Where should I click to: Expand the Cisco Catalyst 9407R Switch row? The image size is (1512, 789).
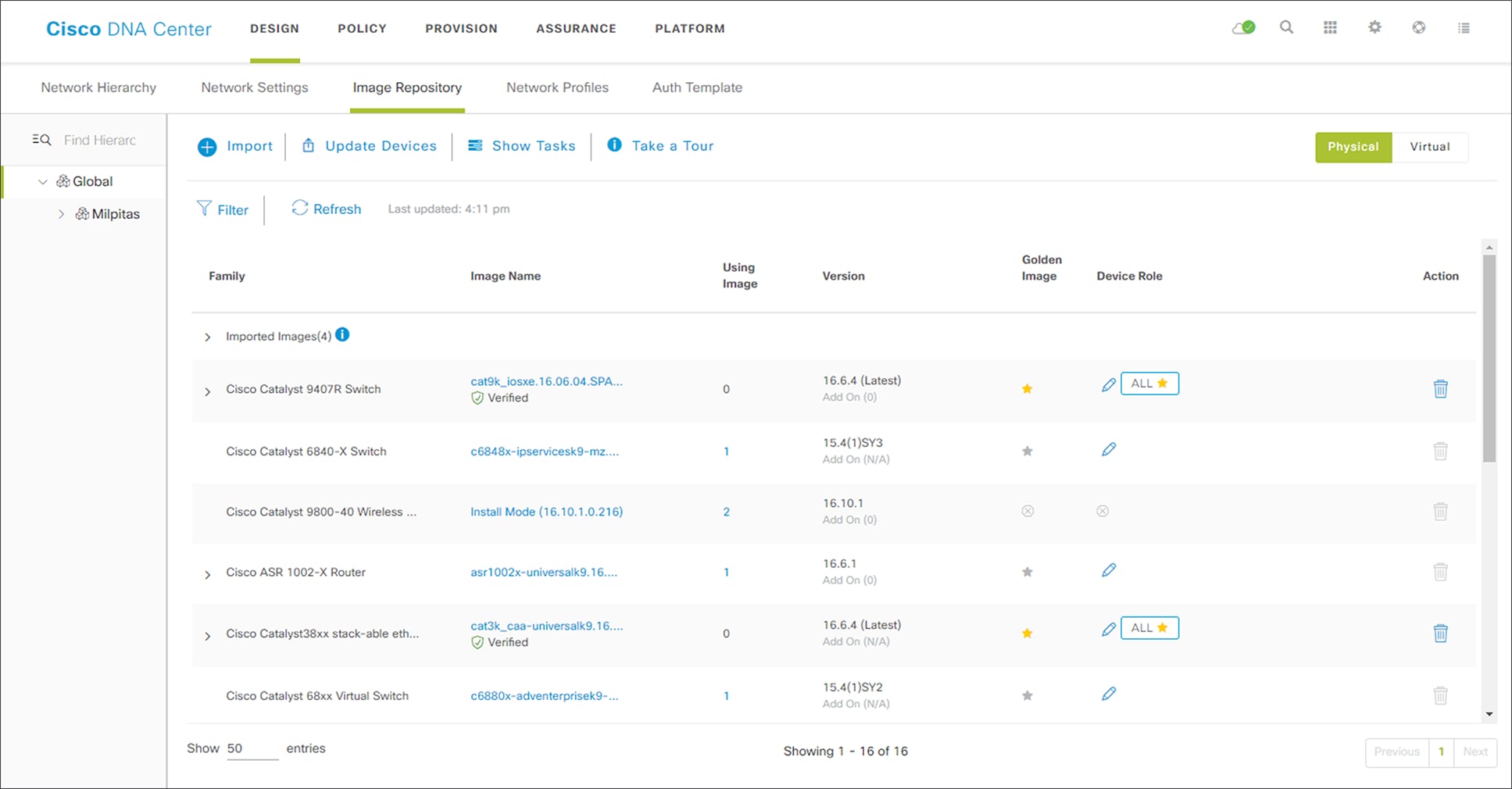[x=207, y=391]
